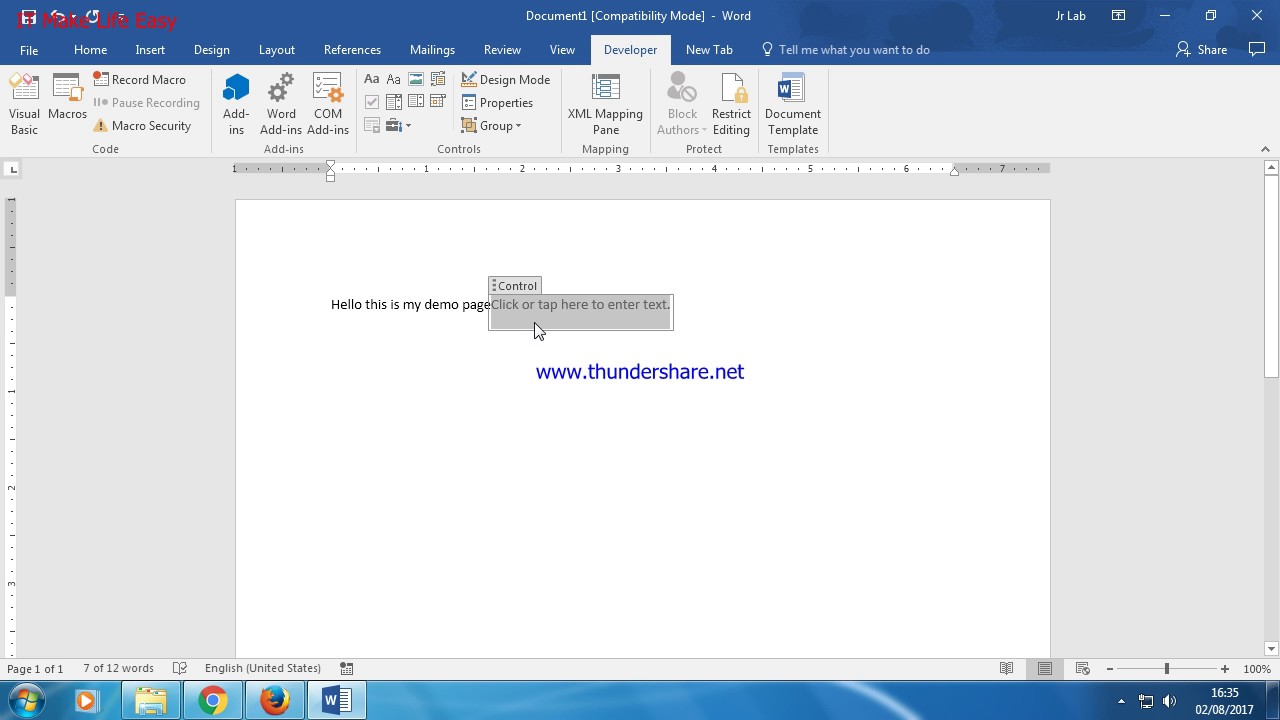Go to the Mailings tab
Screen dimensions: 1280x720
432,50
